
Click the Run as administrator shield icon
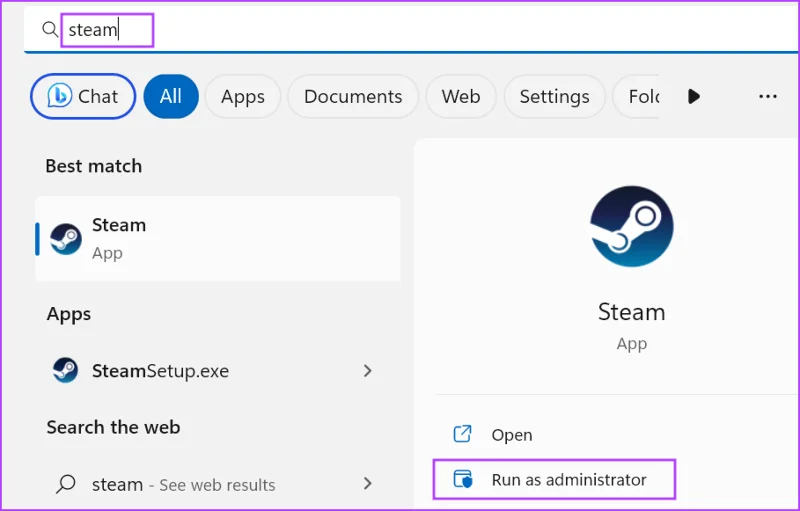pos(463,479)
